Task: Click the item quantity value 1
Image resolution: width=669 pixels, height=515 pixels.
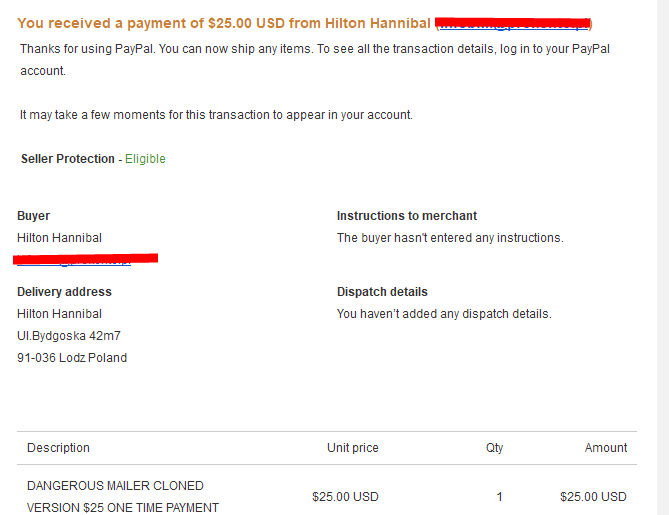Action: coord(499,497)
